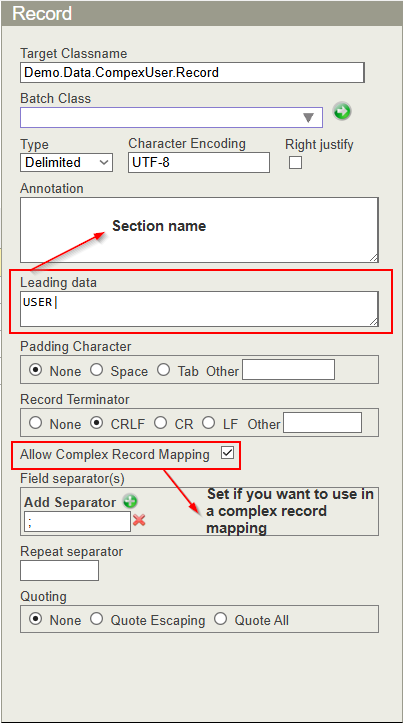Choose None for Record Terminator
Image resolution: width=403 pixels, height=723 pixels.
click(x=36, y=423)
